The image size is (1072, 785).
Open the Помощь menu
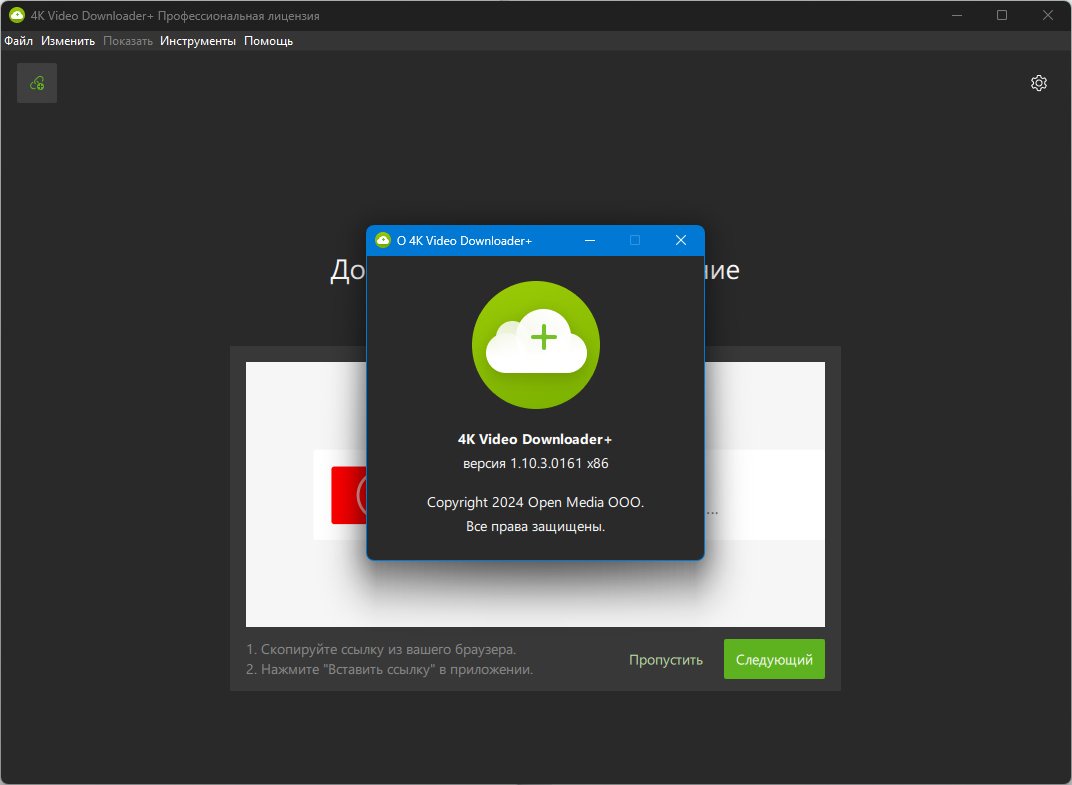click(269, 41)
